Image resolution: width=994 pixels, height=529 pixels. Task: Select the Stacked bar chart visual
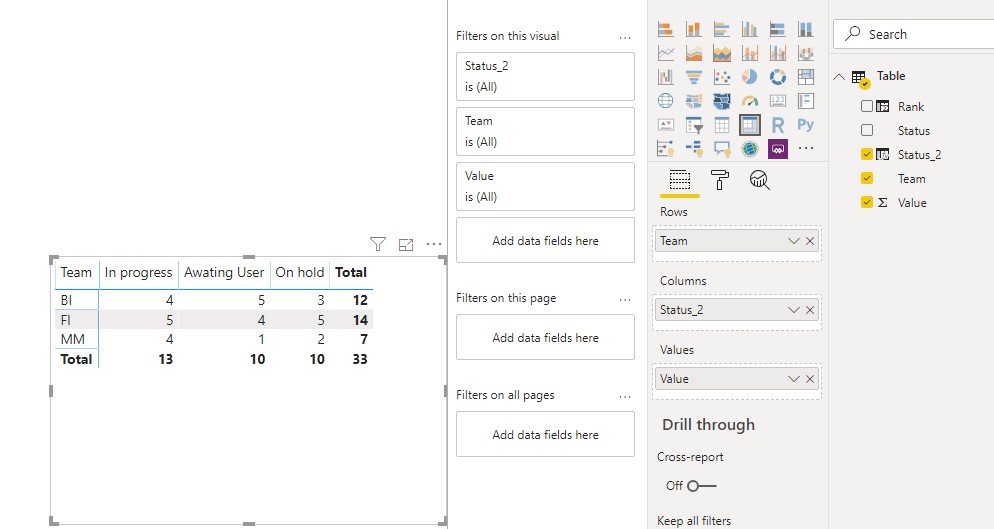point(666,29)
